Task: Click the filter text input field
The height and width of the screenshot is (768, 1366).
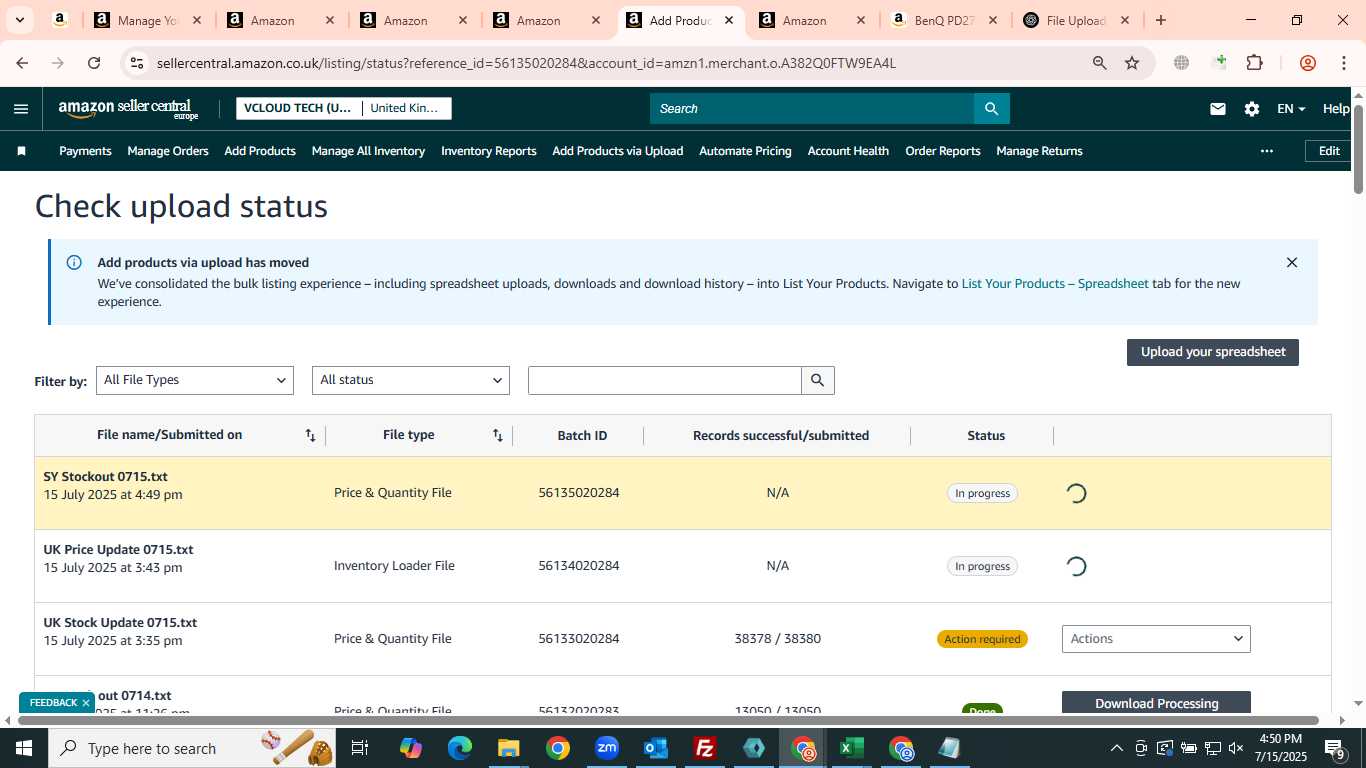Action: (665, 380)
